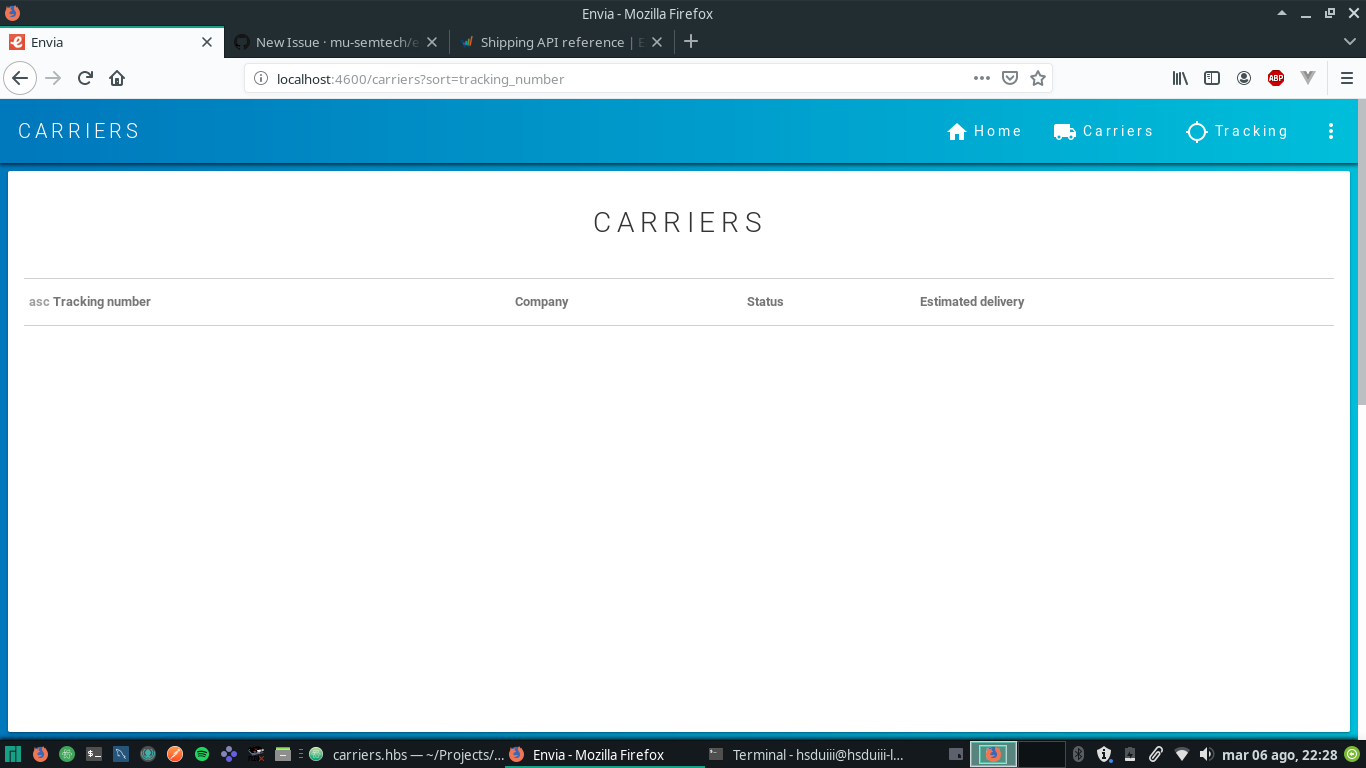Image resolution: width=1366 pixels, height=768 pixels.
Task: Open the Spotify taskbar launcher
Action: coord(202,755)
